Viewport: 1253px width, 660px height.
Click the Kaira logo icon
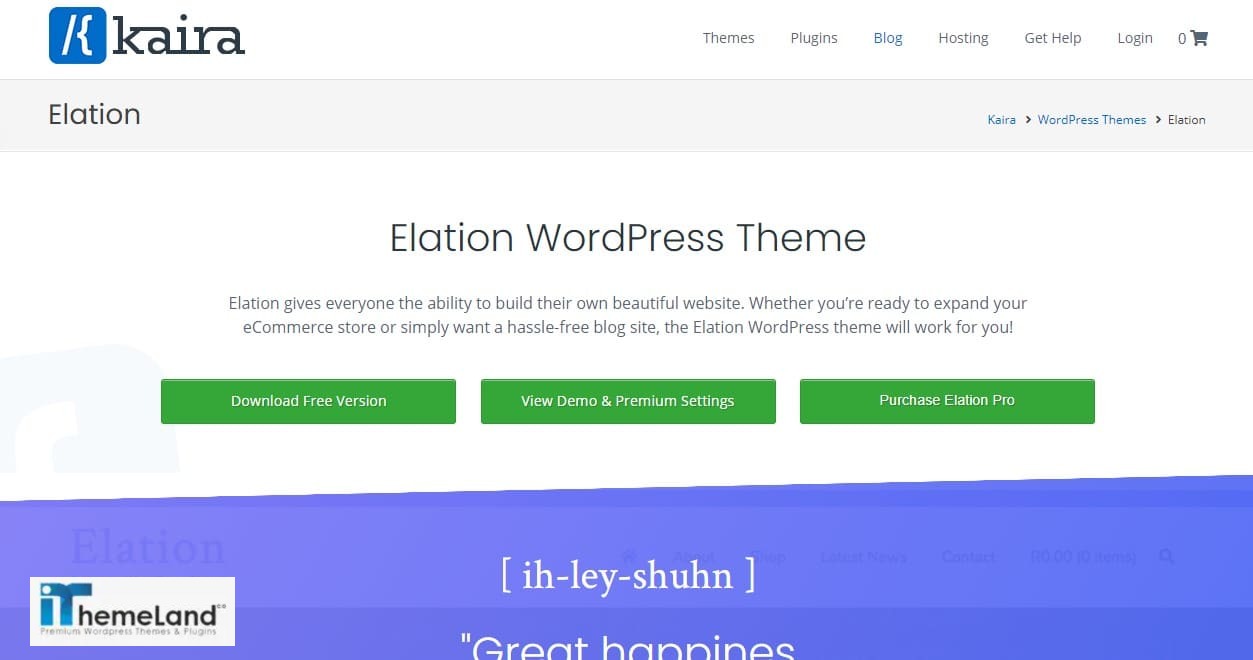point(77,36)
